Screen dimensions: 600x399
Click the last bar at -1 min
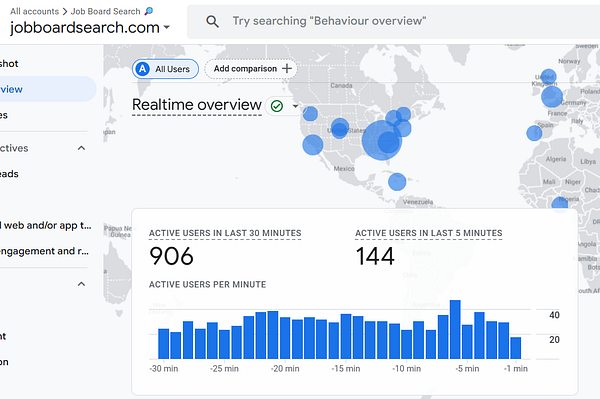[x=515, y=348]
